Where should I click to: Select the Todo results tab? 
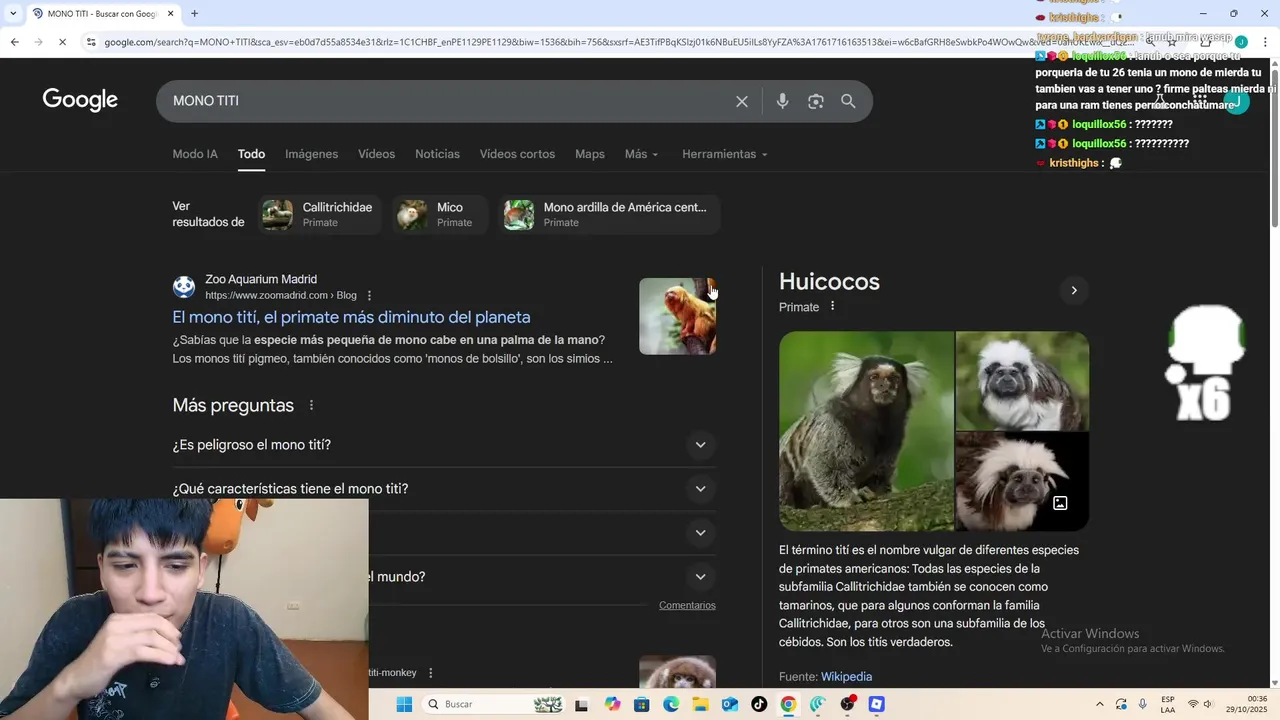[x=251, y=154]
